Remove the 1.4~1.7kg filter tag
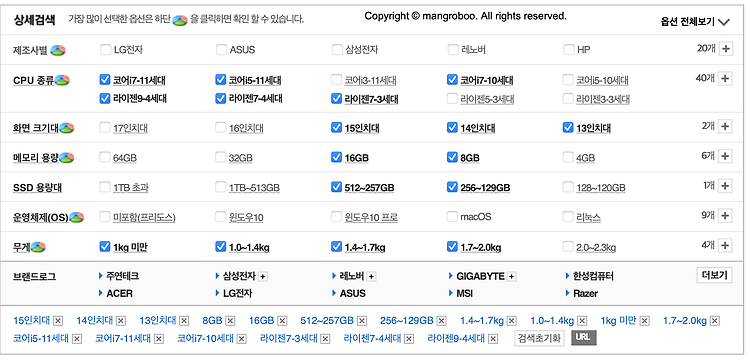This screenshot has height=360, width=750. (x=512, y=321)
